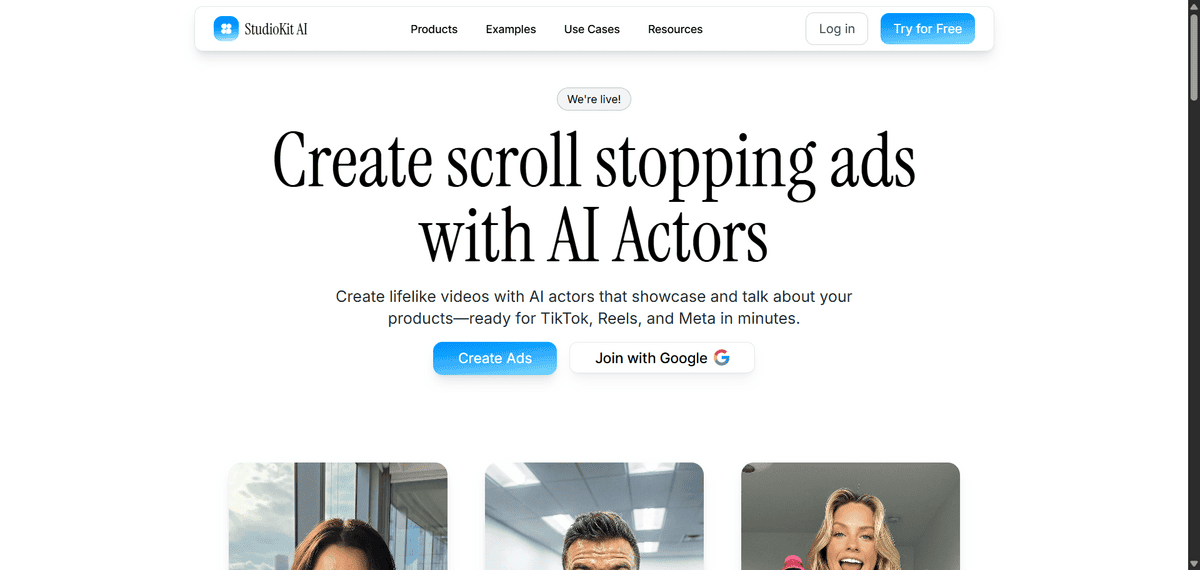
Task: Click the Try for Free button
Action: [x=928, y=29]
